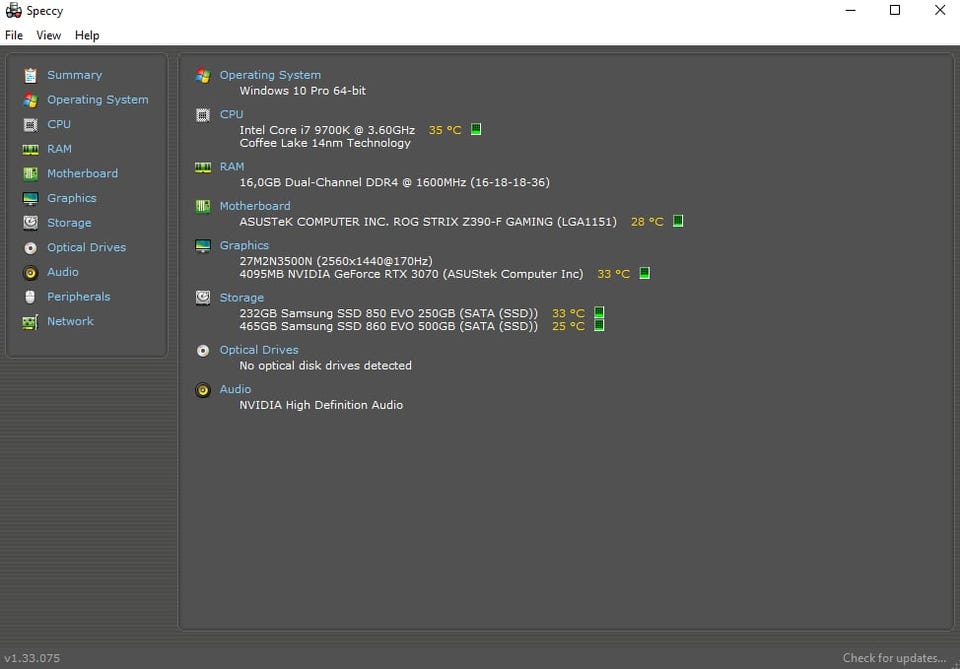Image resolution: width=960 pixels, height=669 pixels.
Task: Click the CPU heading link in main panel
Action: click(231, 114)
